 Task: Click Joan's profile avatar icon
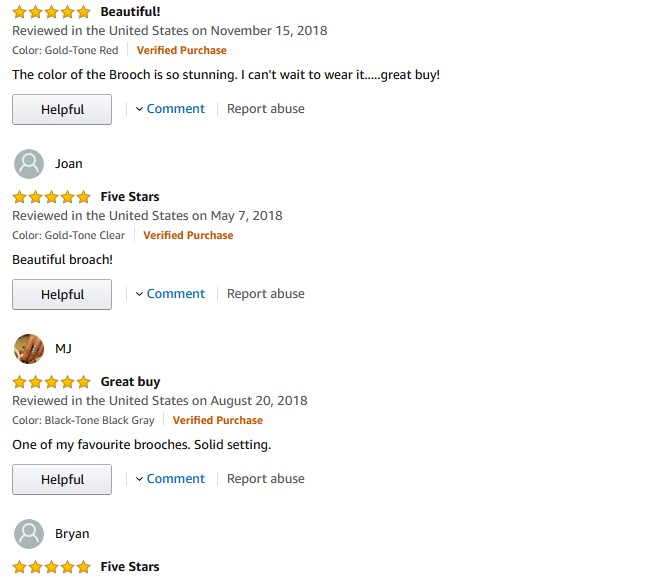30,164
